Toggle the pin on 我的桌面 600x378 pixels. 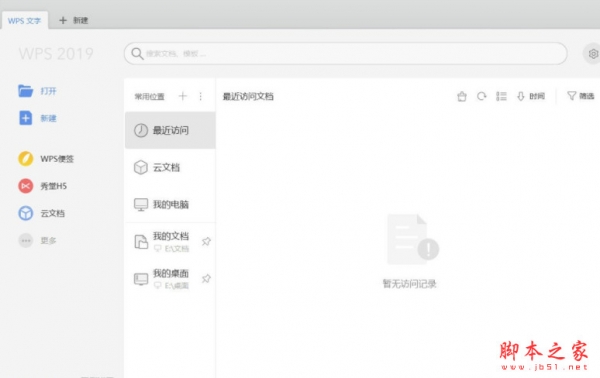[206, 279]
